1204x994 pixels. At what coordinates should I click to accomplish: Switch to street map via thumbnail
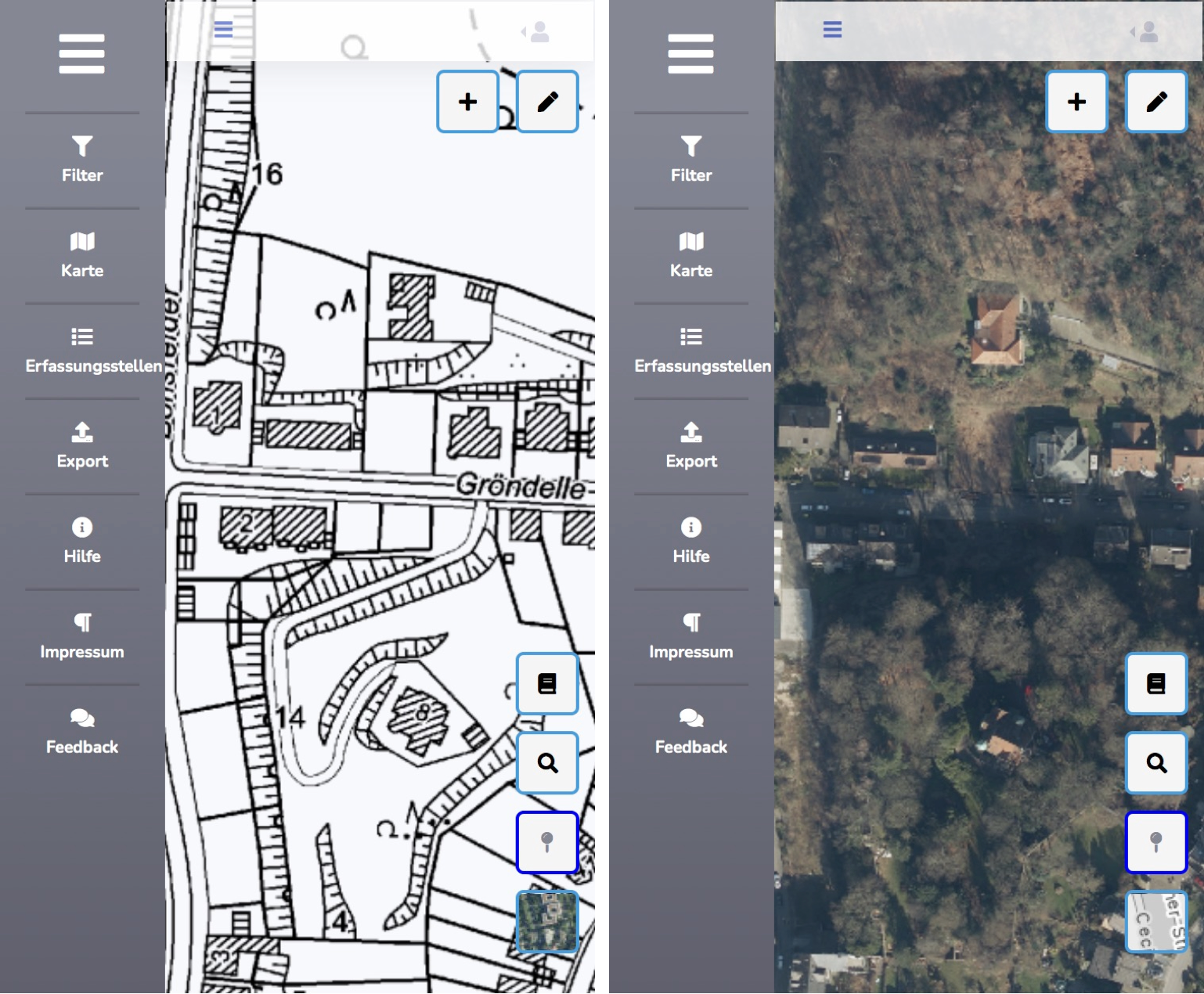(1156, 922)
